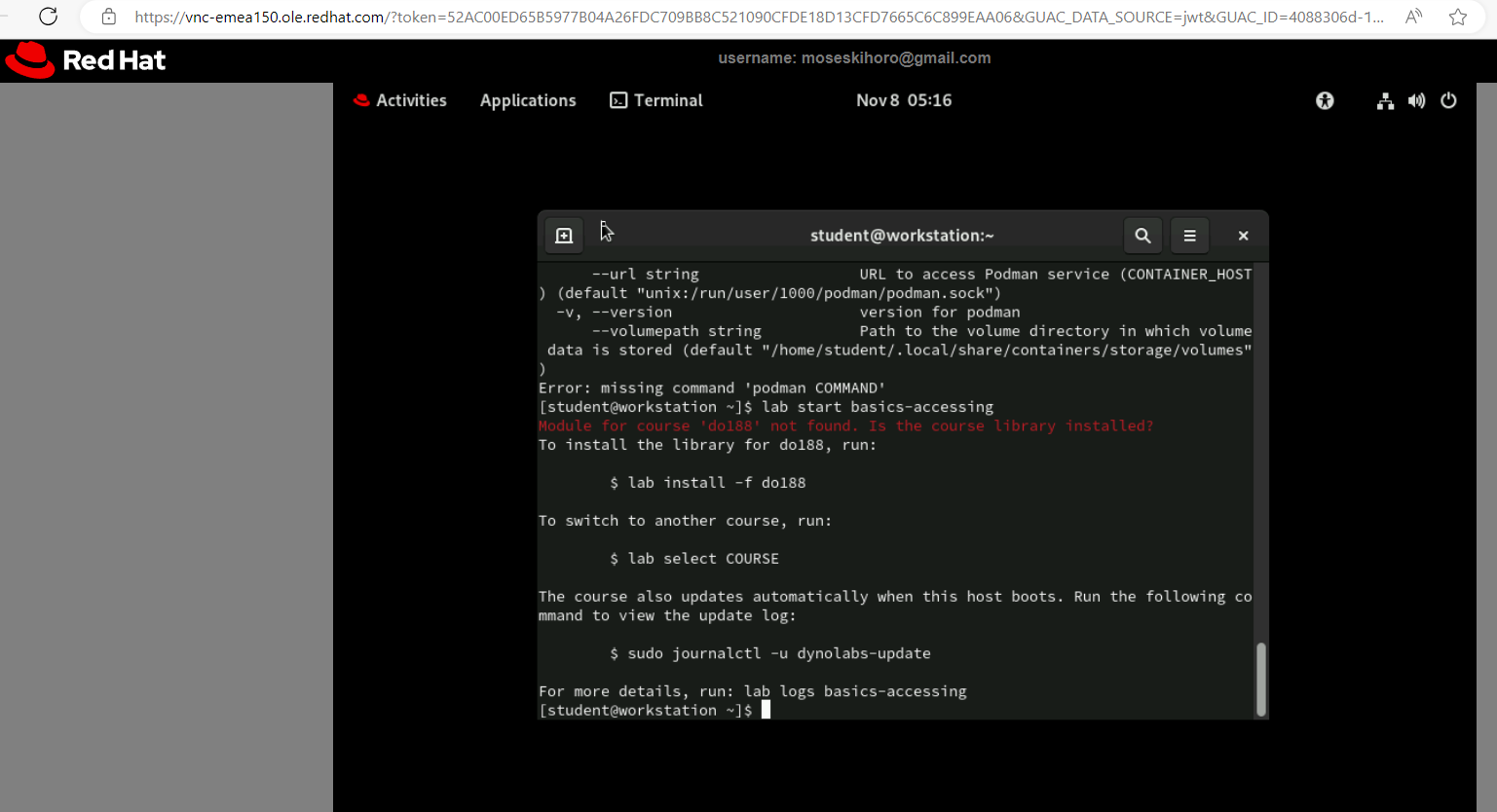This screenshot has width=1497, height=812.
Task: Click the terminal glyph beside the Terminal label
Action: [618, 99]
